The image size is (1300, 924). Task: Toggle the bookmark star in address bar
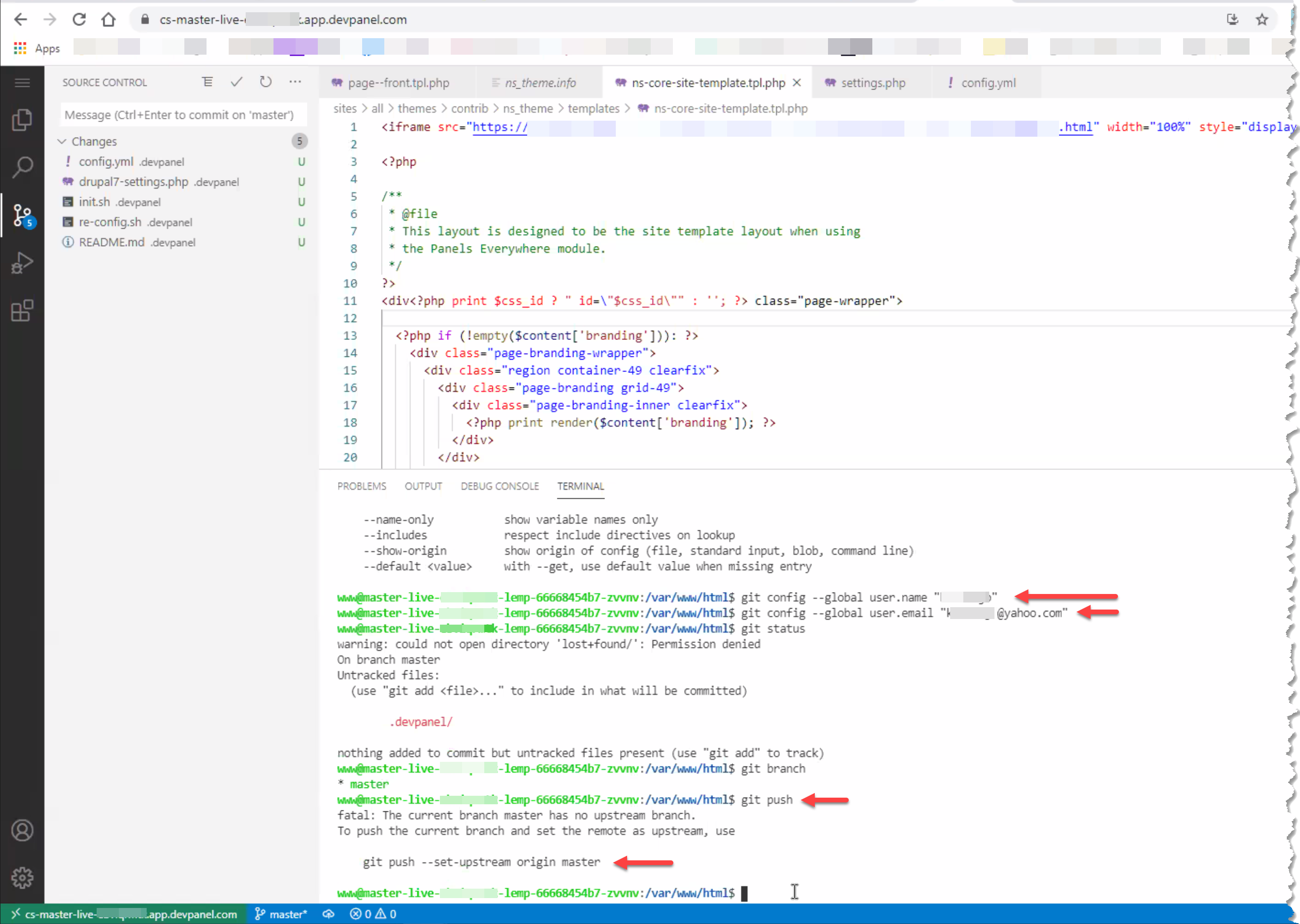(1262, 19)
